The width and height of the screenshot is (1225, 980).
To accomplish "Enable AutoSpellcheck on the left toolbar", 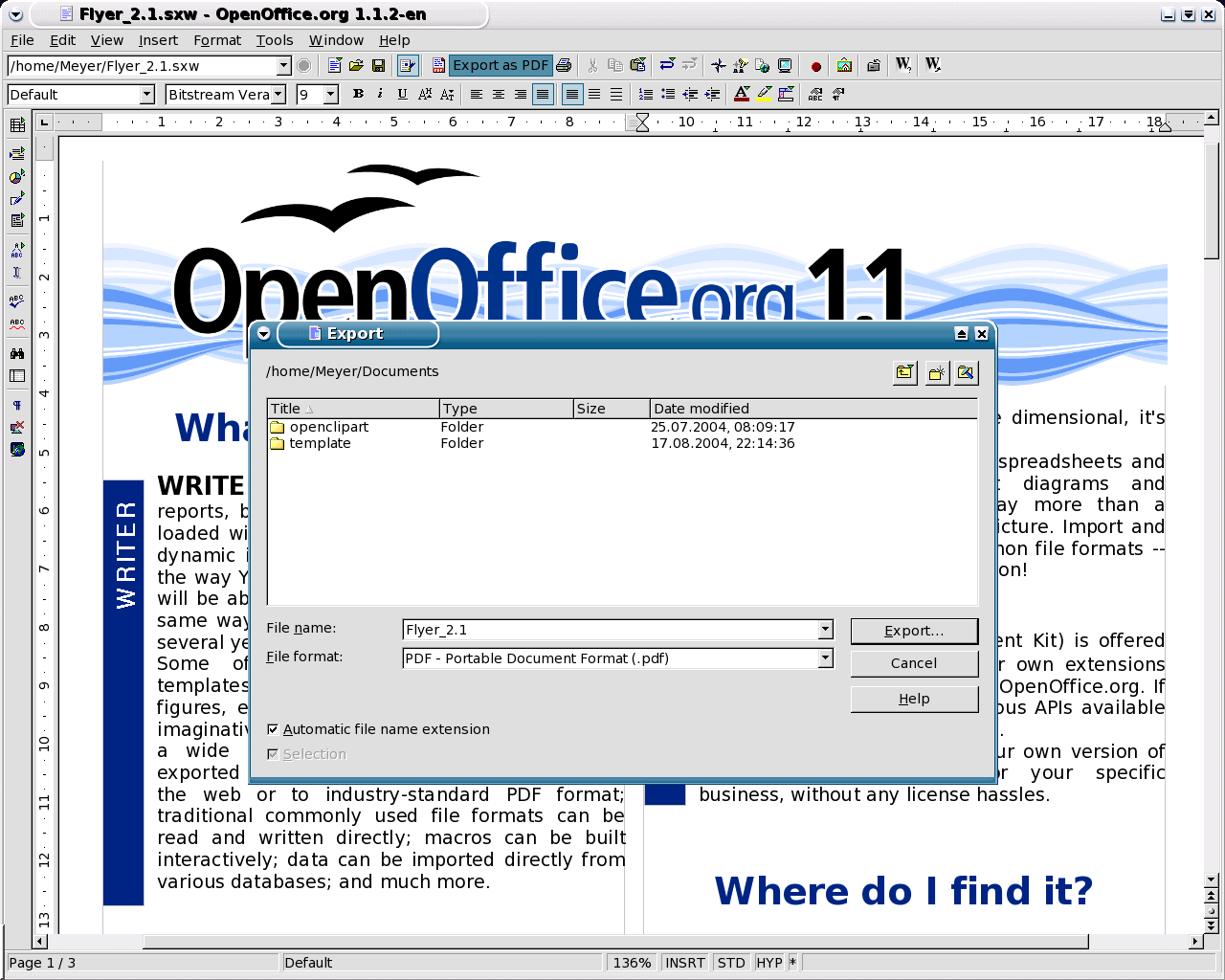I will [x=16, y=323].
